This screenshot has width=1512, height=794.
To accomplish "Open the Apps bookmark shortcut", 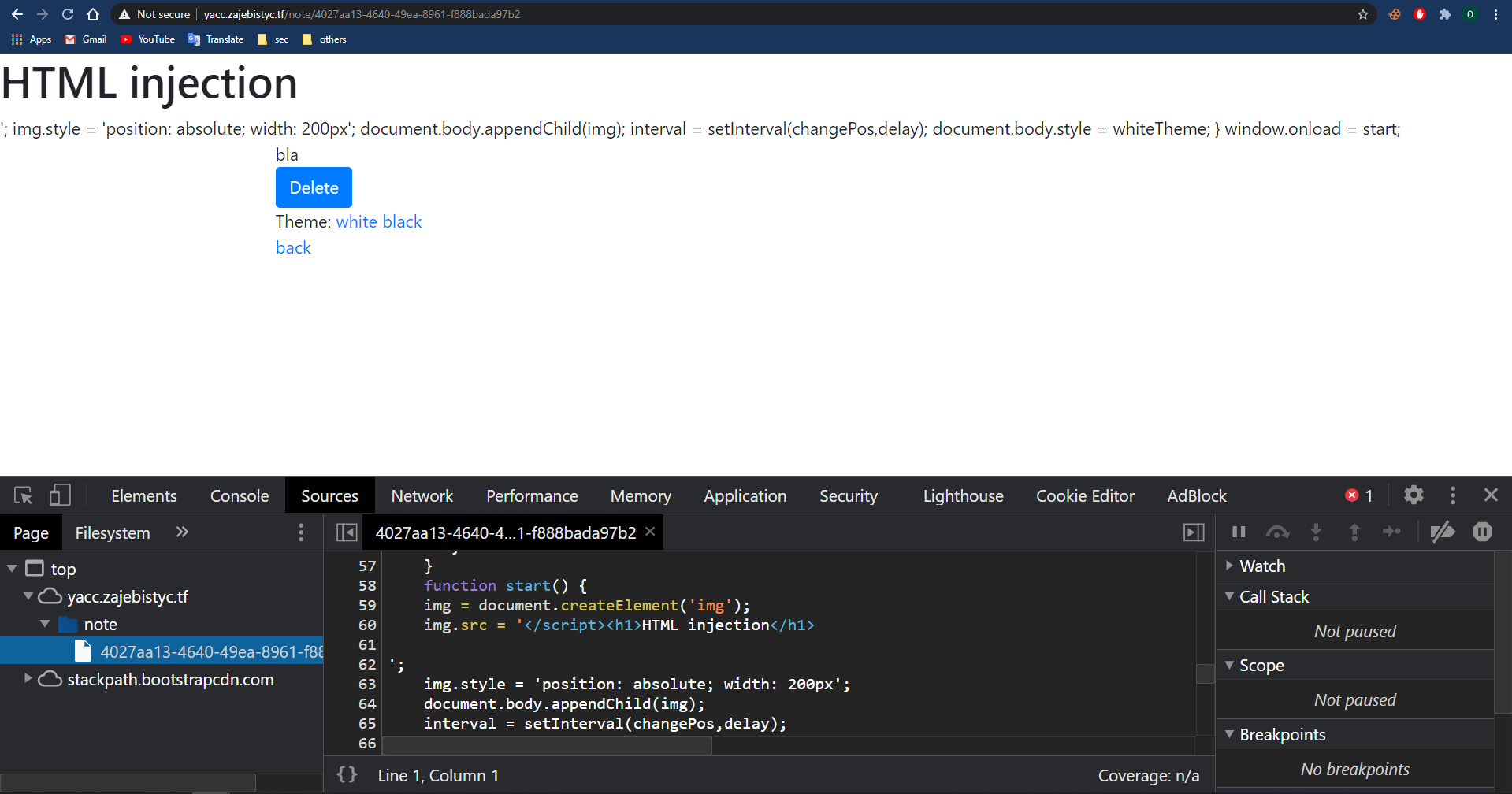I will point(32,39).
